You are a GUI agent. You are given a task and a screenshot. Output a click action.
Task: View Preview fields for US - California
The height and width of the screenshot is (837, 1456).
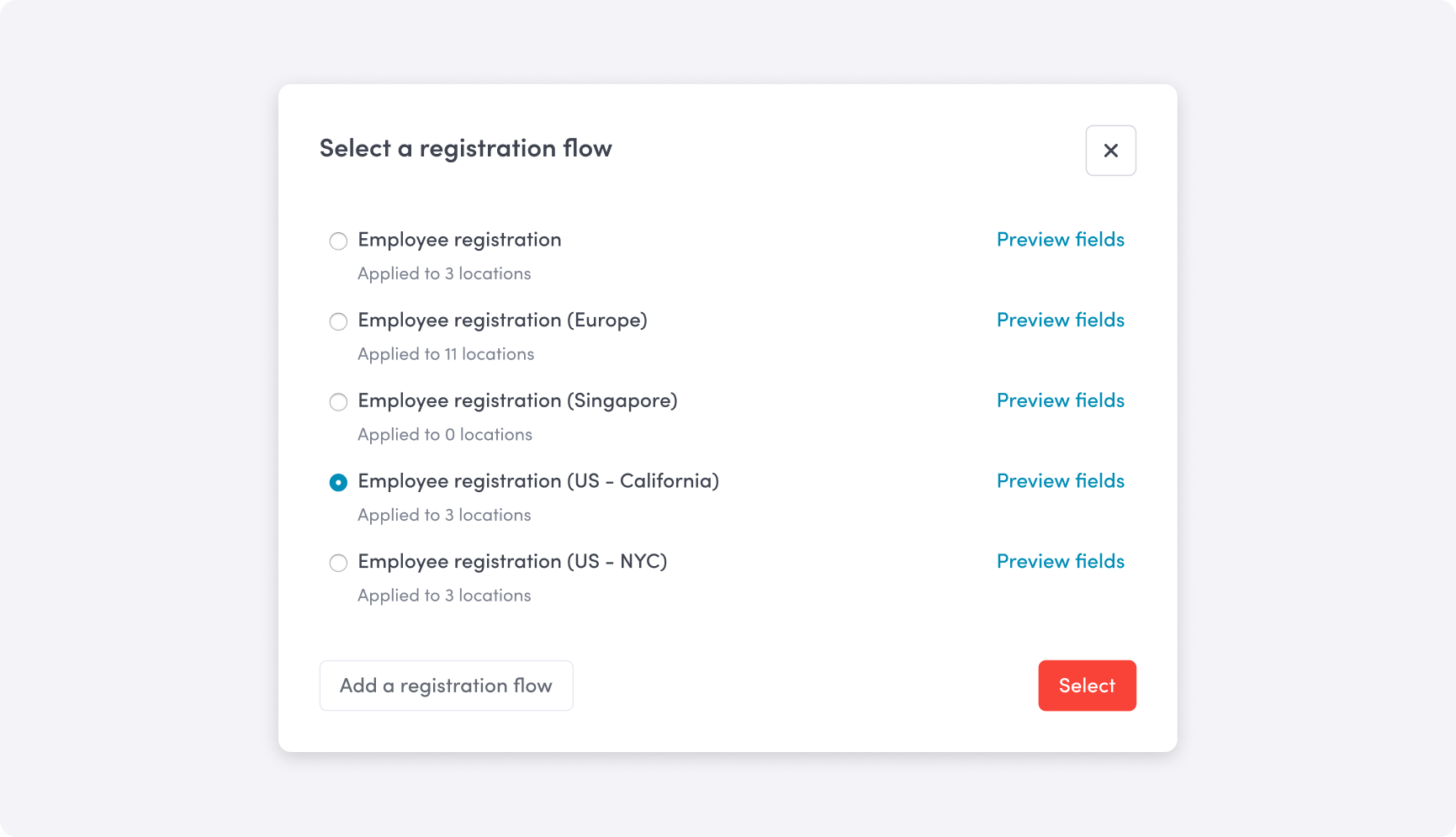coord(1060,481)
